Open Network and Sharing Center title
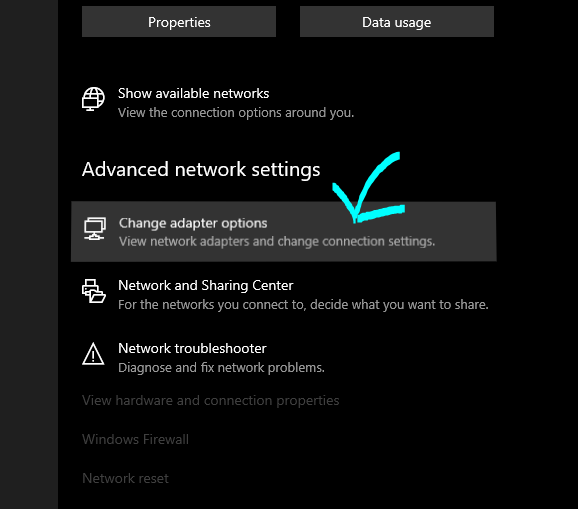Viewport: 578px width, 509px height. 206,286
